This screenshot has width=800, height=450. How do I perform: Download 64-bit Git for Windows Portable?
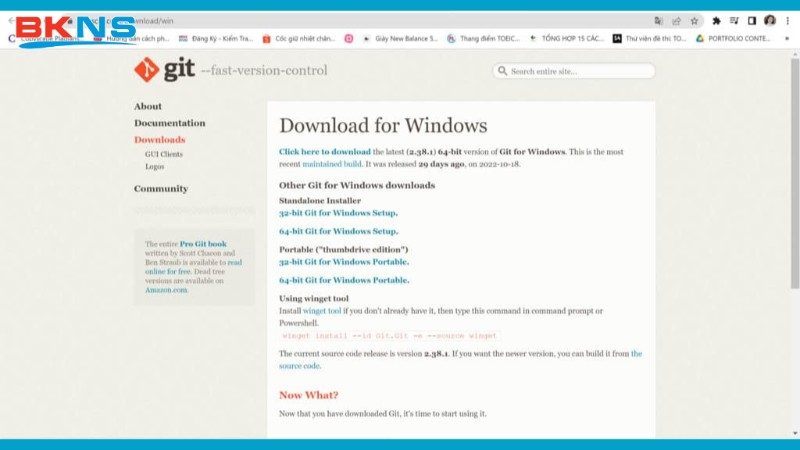pyautogui.click(x=344, y=280)
